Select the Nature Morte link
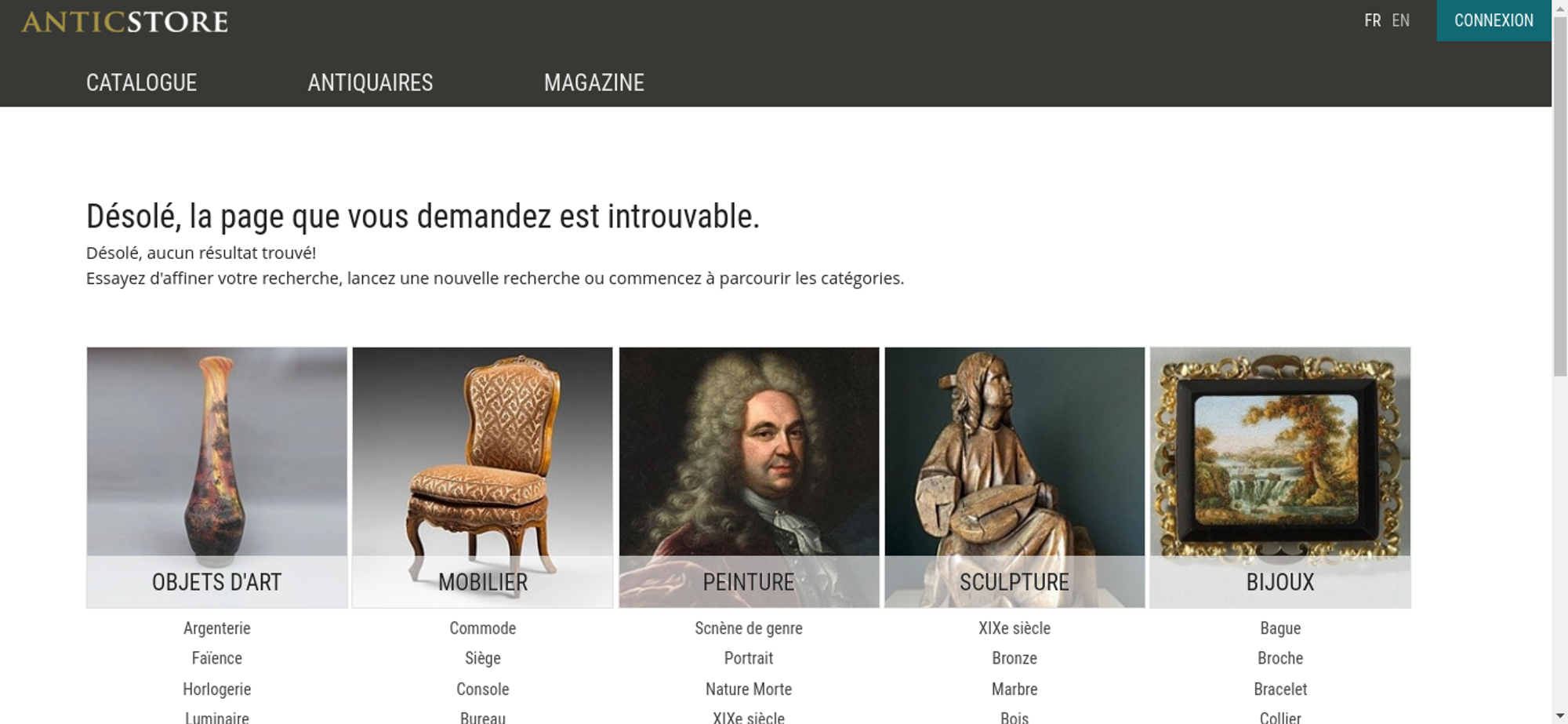Viewport: 1568px width, 724px height. 749,689
